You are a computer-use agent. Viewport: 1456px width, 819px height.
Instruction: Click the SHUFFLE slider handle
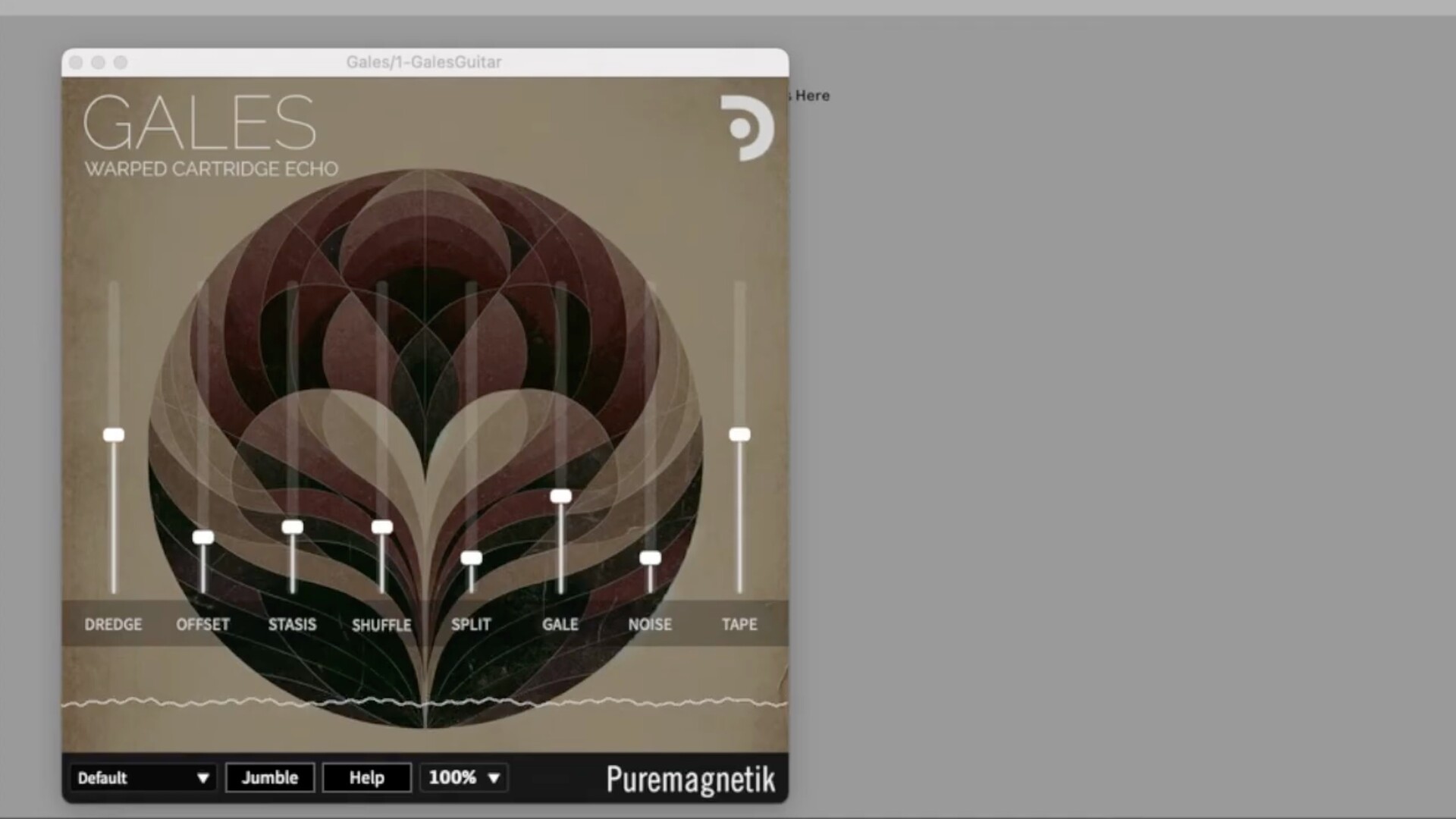tap(382, 527)
